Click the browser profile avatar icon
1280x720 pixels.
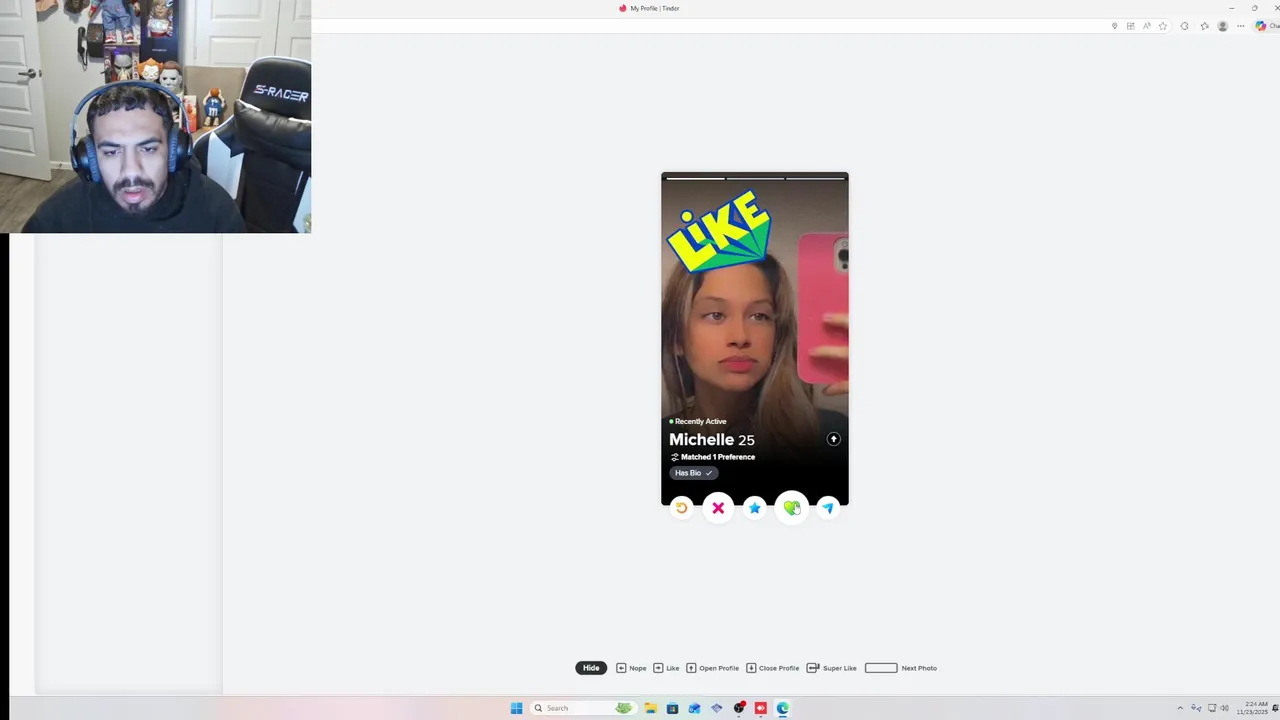(x=1222, y=26)
